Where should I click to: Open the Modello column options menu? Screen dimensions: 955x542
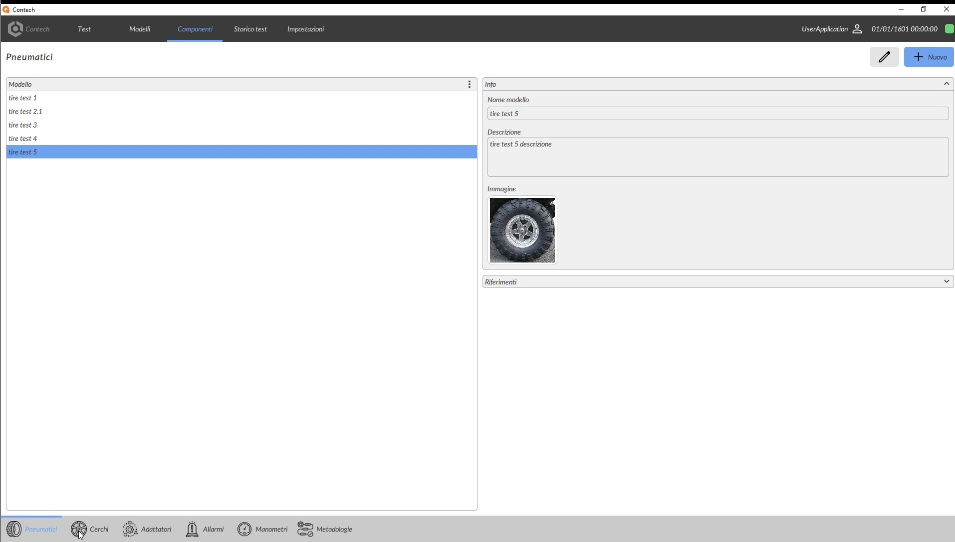(x=469, y=85)
